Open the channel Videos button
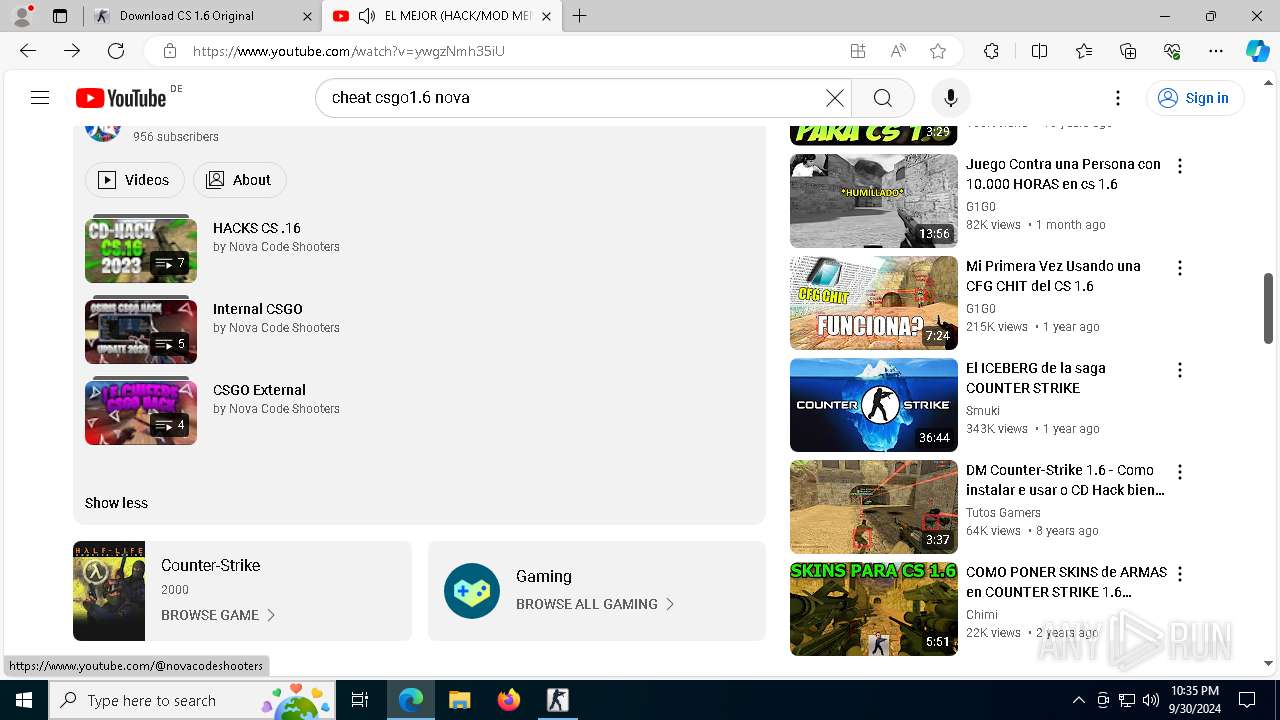The width and height of the screenshot is (1280, 720). [135, 180]
